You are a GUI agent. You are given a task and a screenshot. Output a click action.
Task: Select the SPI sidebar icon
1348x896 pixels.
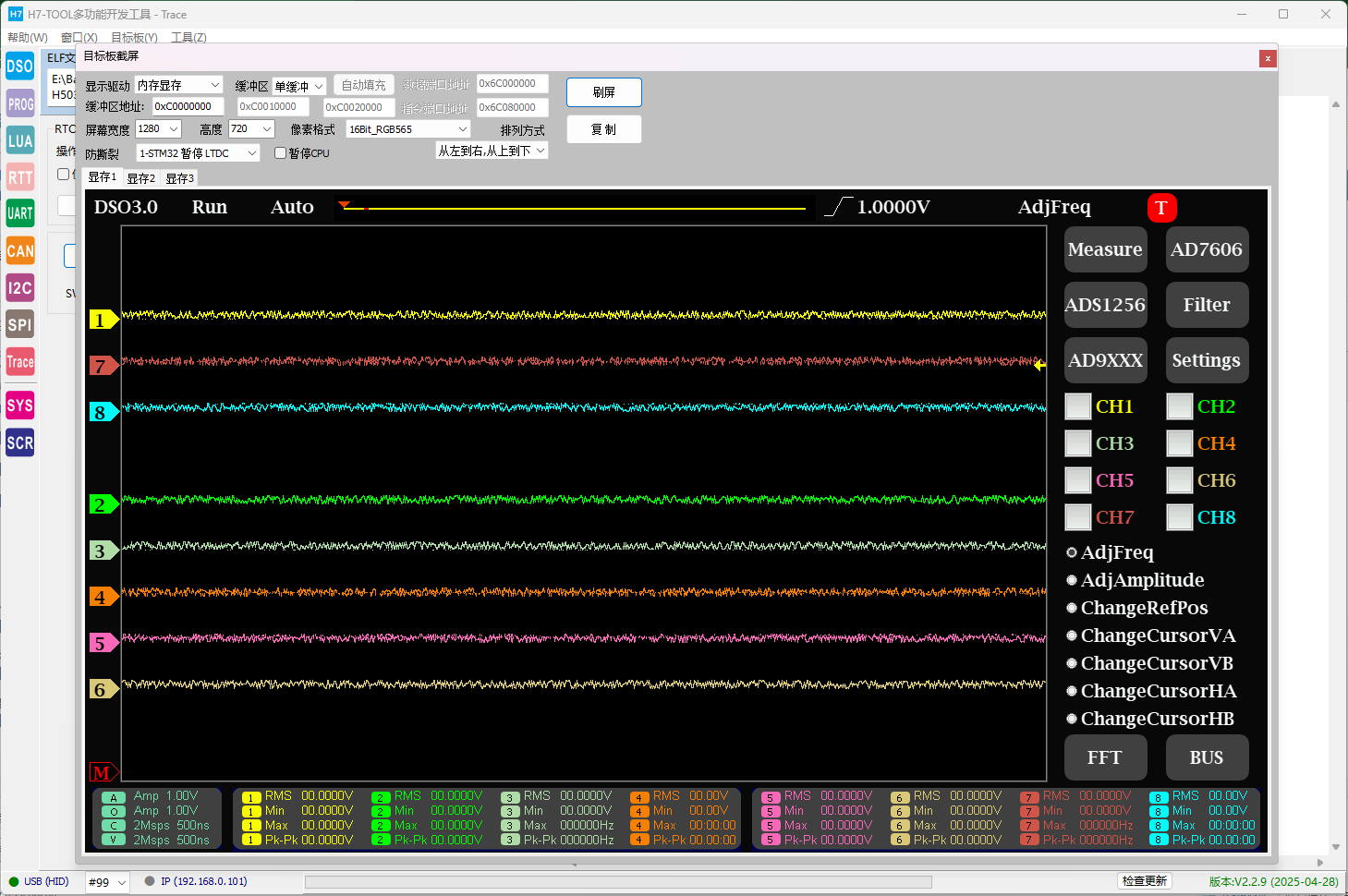click(19, 324)
